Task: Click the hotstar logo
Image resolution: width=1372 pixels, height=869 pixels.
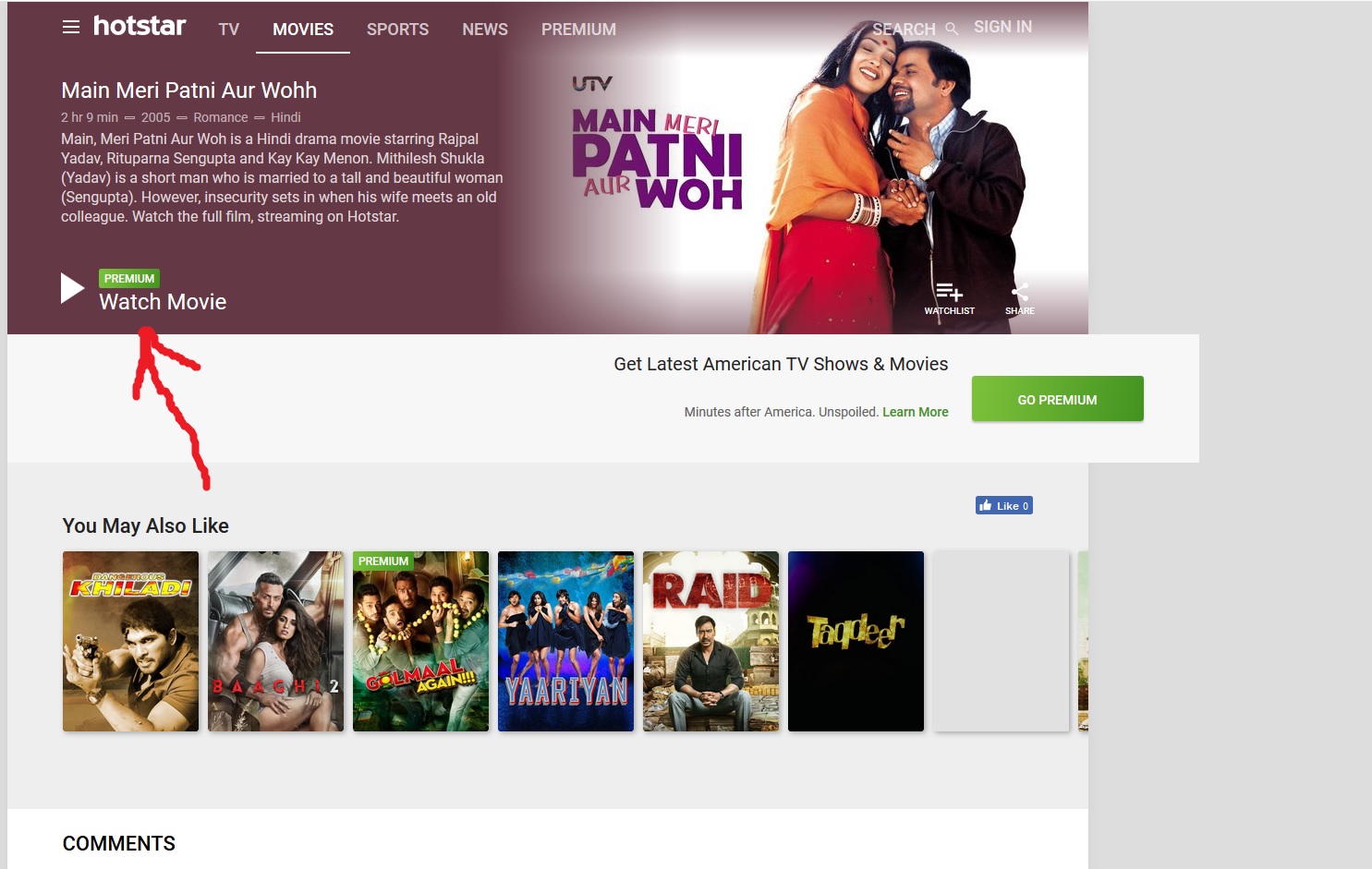Action: coord(140,26)
